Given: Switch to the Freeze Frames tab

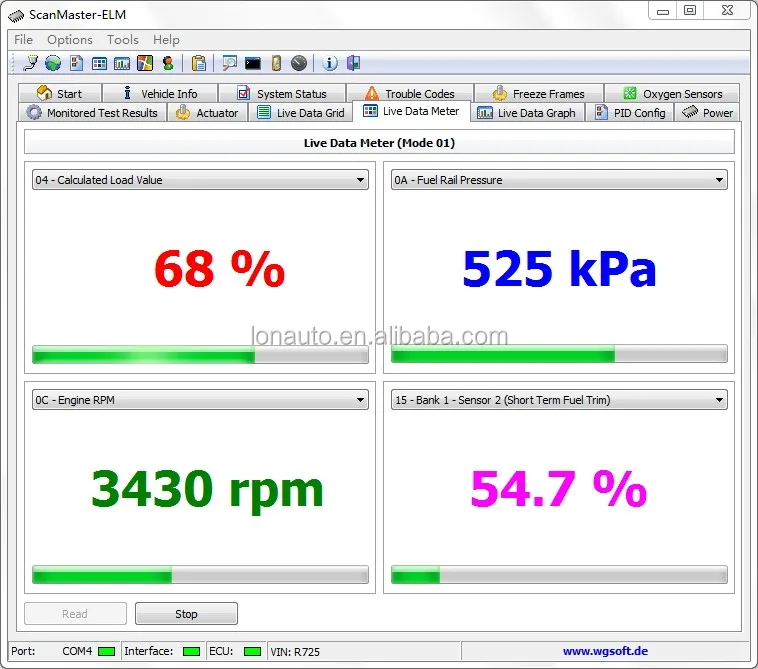Looking at the screenshot, I should [x=539, y=93].
